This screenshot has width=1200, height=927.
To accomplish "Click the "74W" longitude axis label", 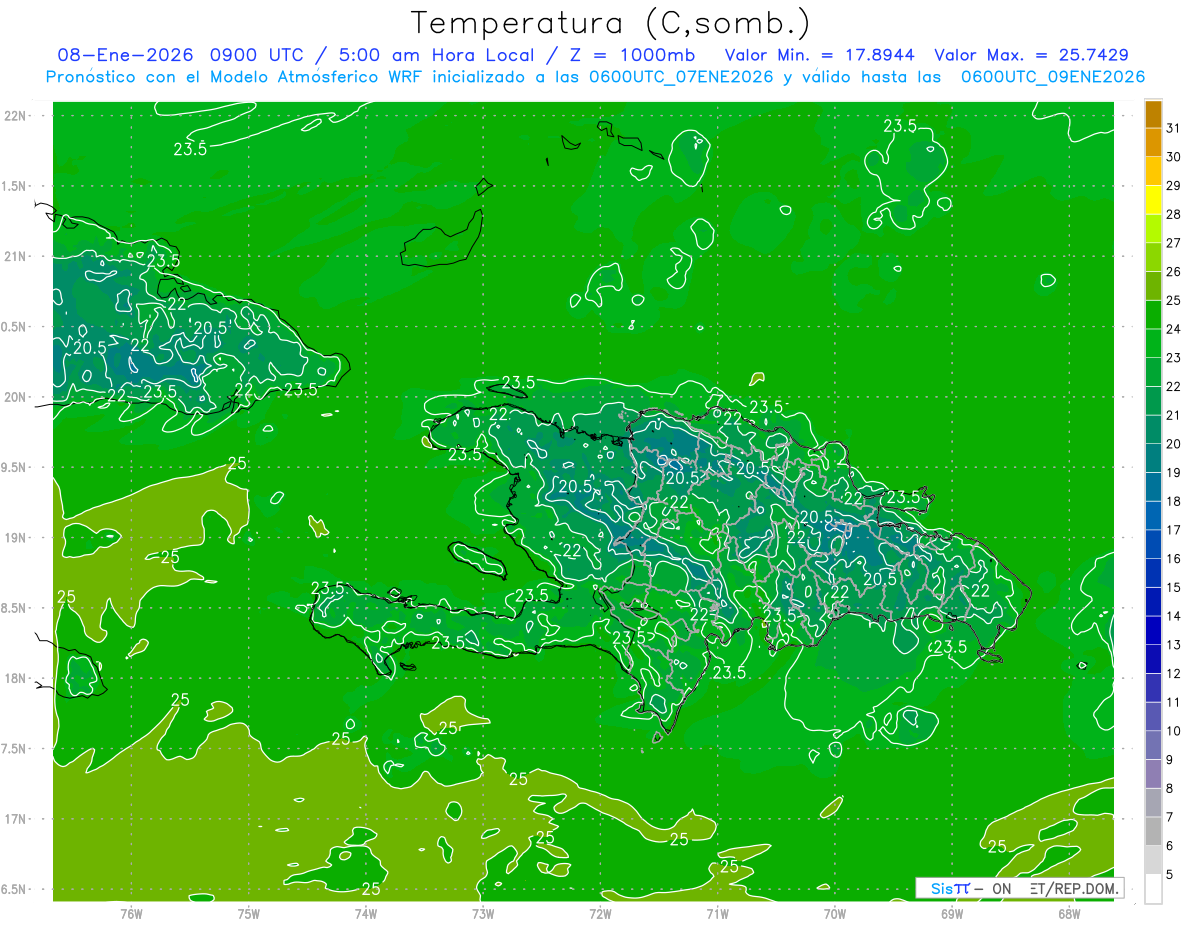I will point(366,914).
